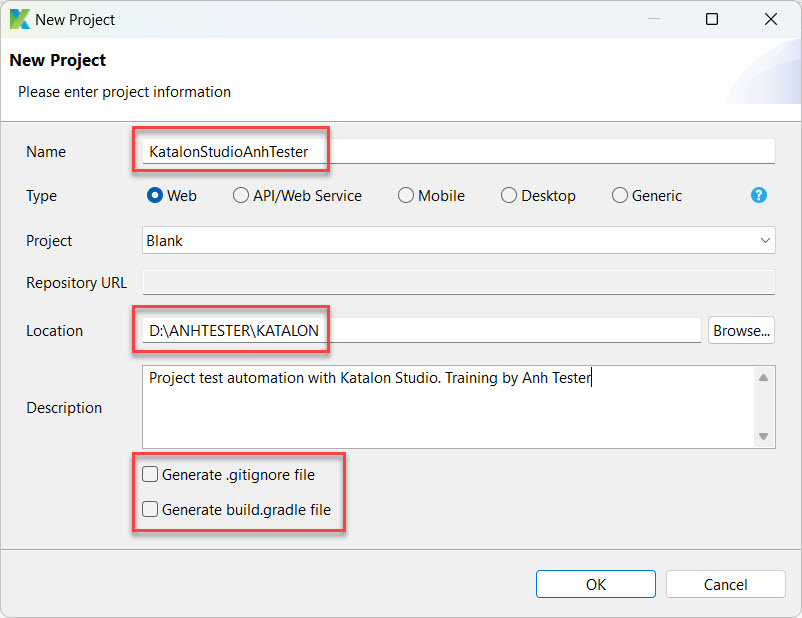Click inside the Name input field
The image size is (802, 618).
[x=458, y=151]
